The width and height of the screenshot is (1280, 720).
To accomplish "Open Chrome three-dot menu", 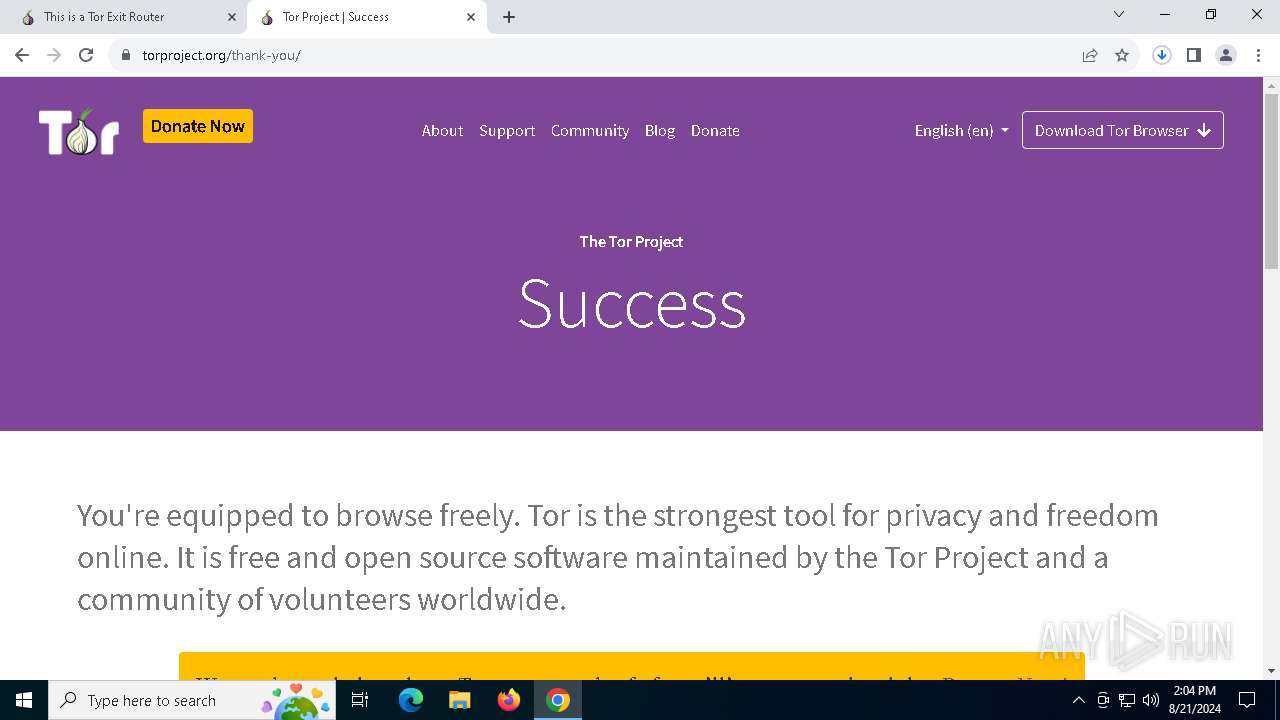I will (1258, 55).
